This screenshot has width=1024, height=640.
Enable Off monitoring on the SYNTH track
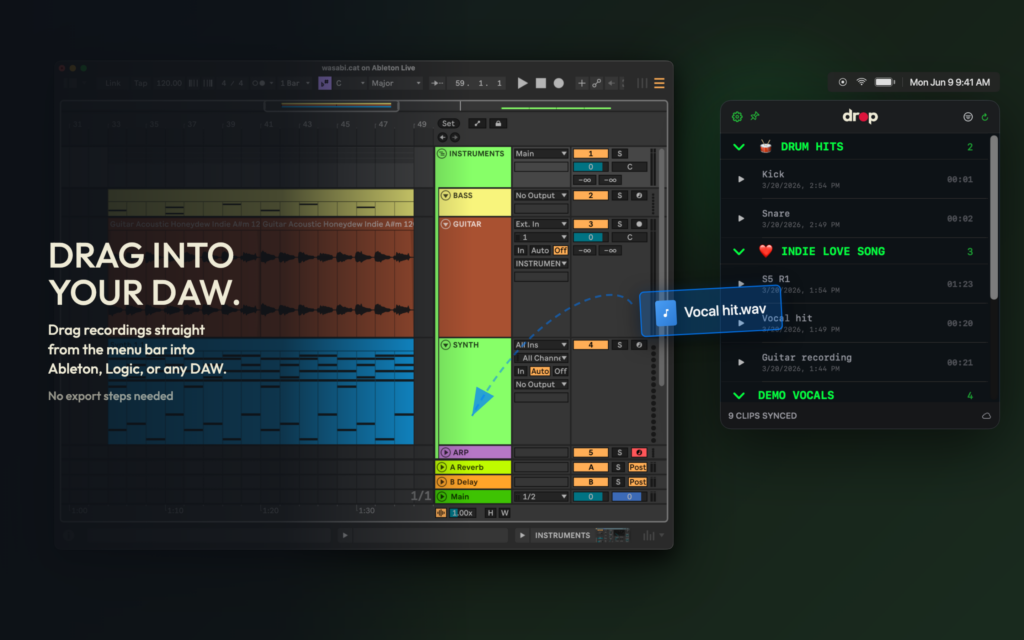561,372
